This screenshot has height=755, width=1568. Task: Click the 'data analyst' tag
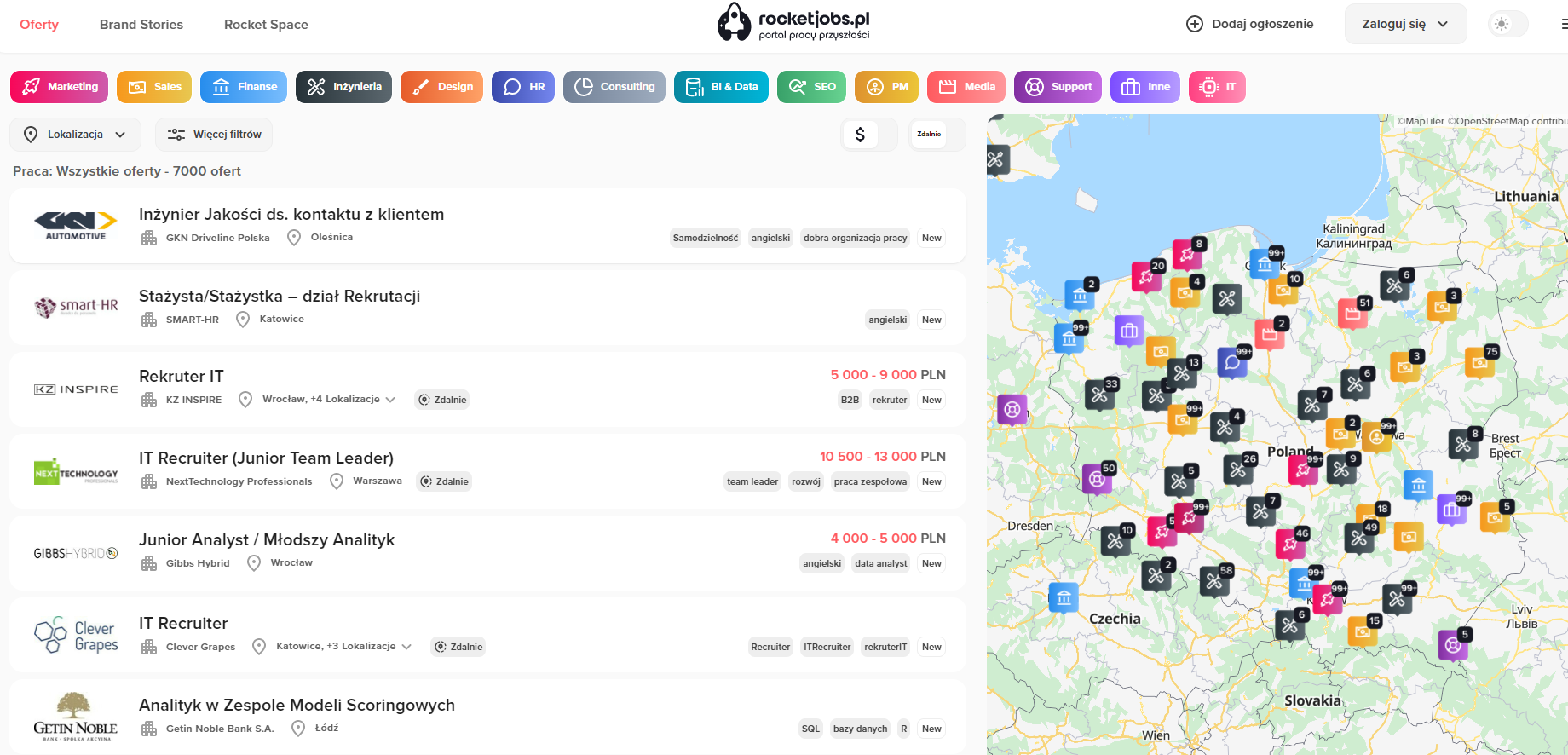[881, 563]
